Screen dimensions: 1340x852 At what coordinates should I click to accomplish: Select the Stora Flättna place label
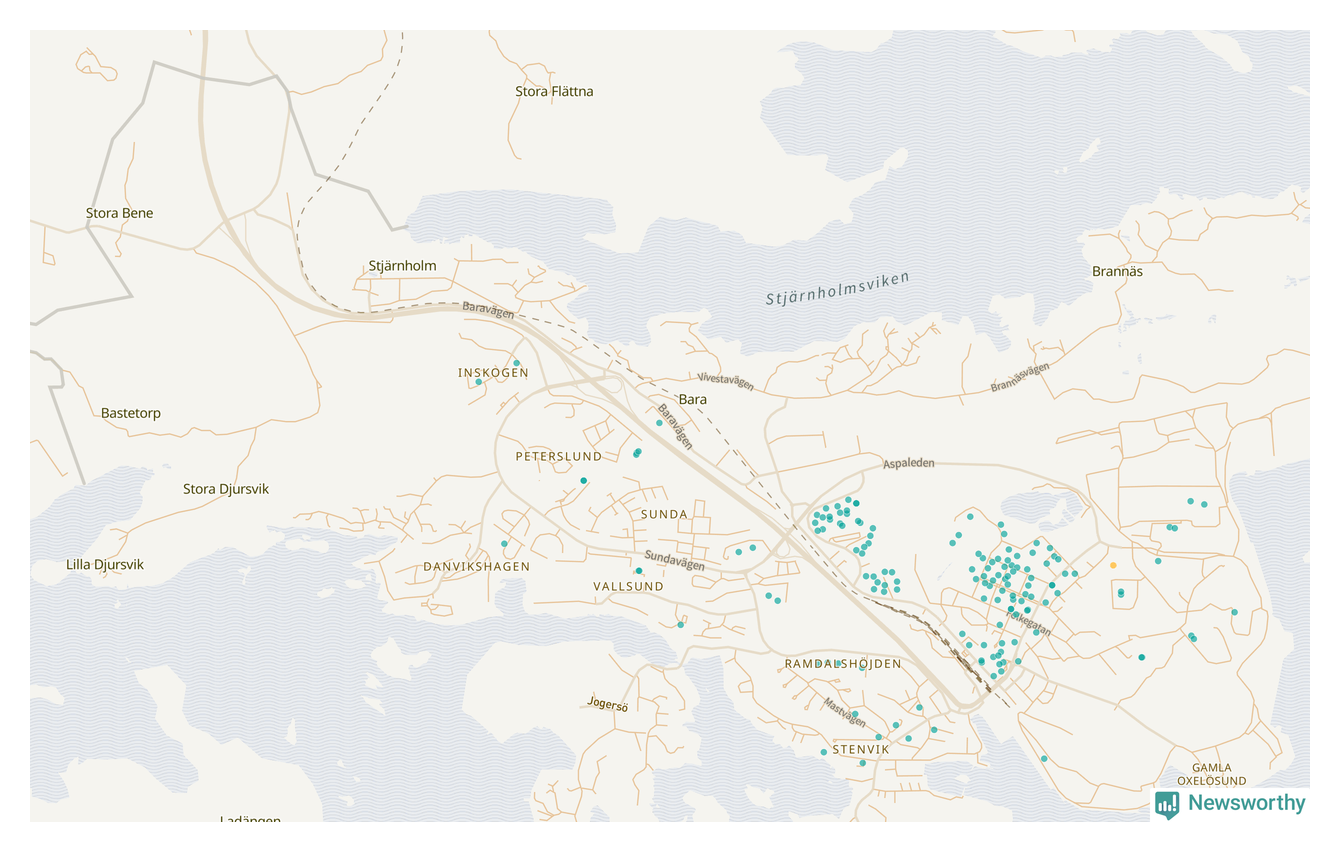[x=554, y=91]
